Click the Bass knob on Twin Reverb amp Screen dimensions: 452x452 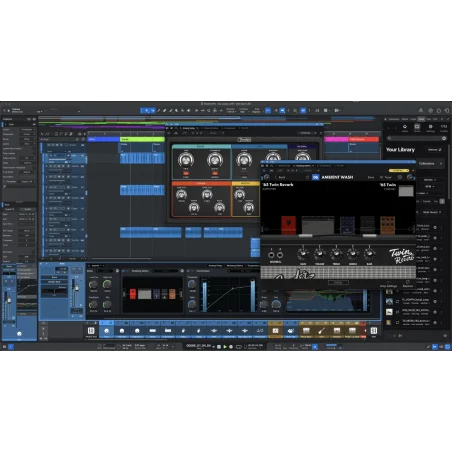(x=369, y=253)
